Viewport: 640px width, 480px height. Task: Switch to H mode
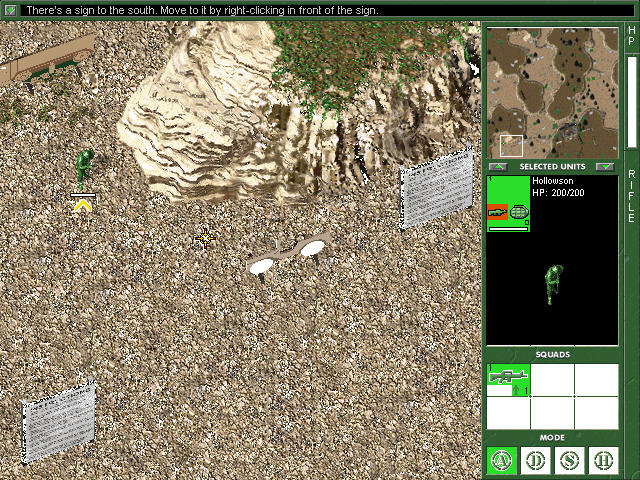(x=603, y=460)
